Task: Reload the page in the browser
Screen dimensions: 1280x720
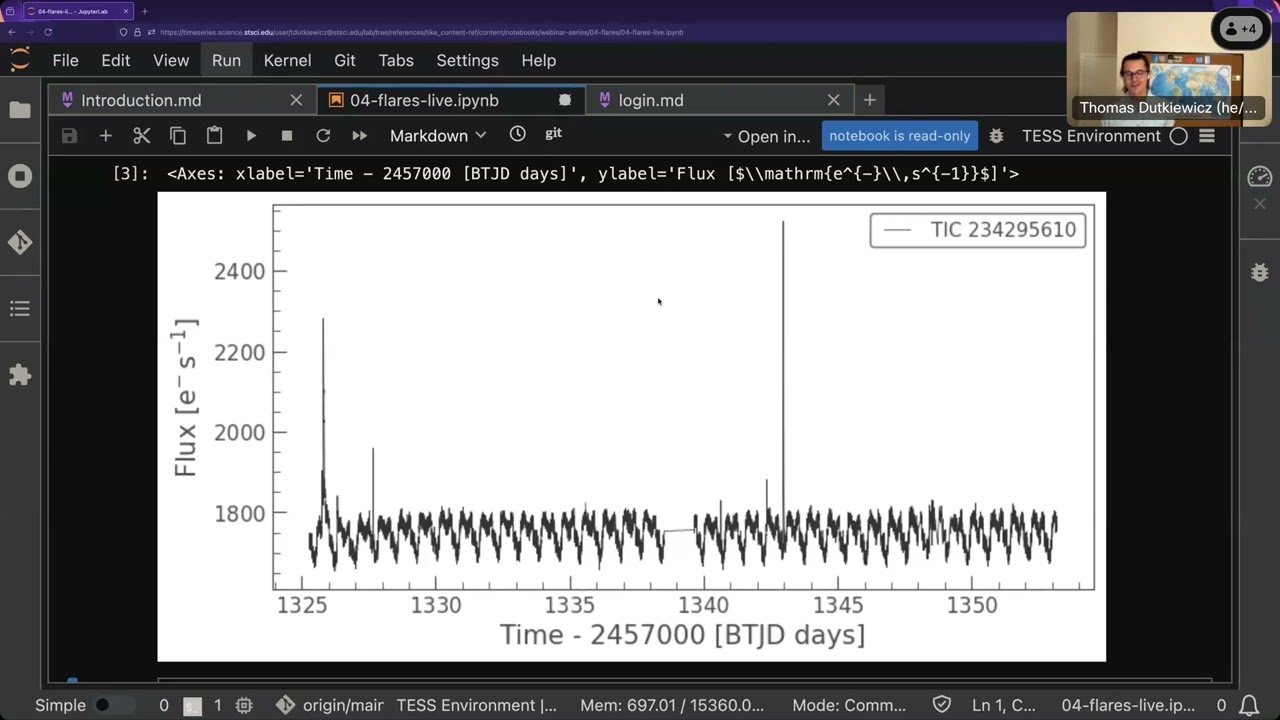Action: click(x=47, y=32)
